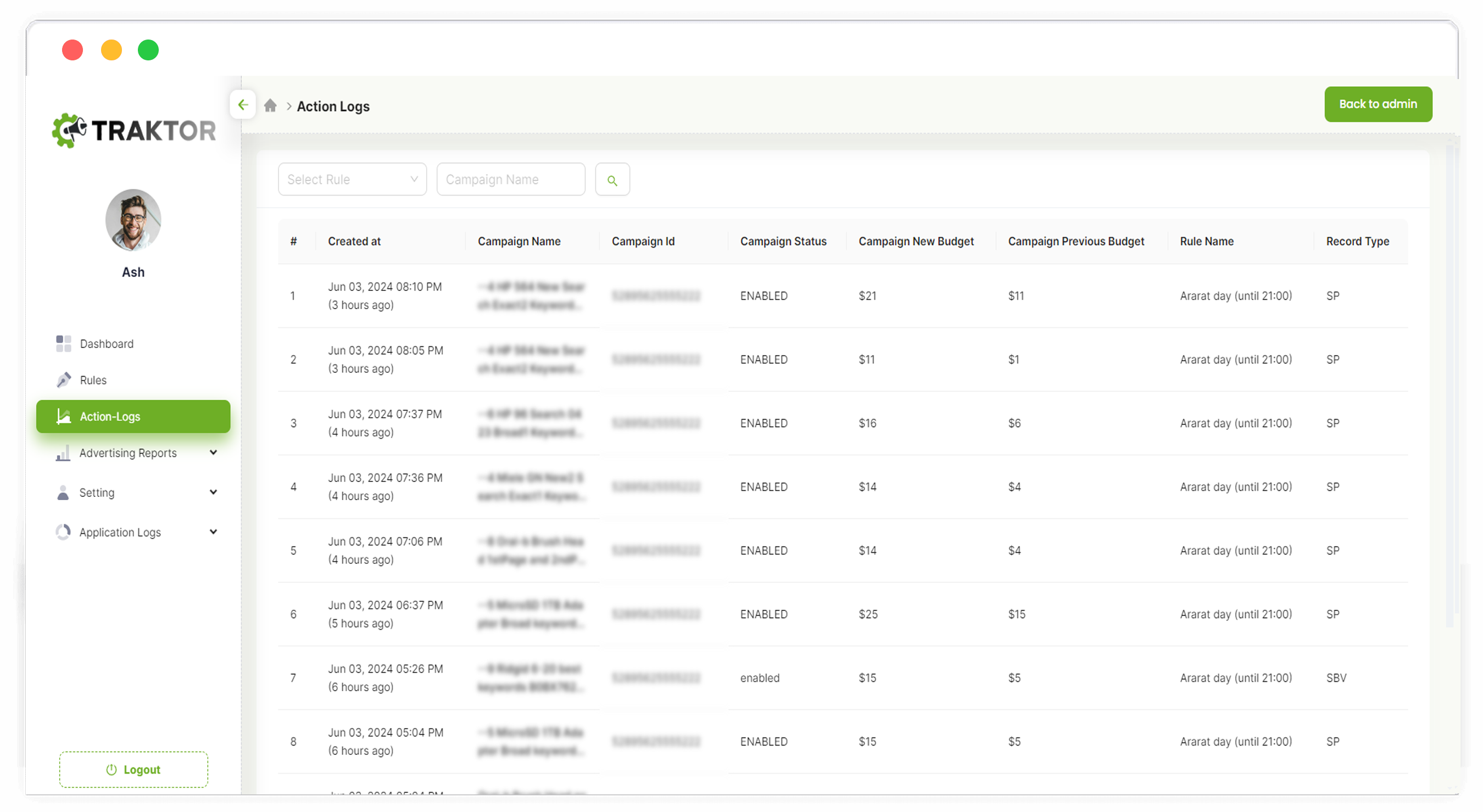Click Ash's profile avatar
Screen dimensions: 1483x812
coord(133,220)
